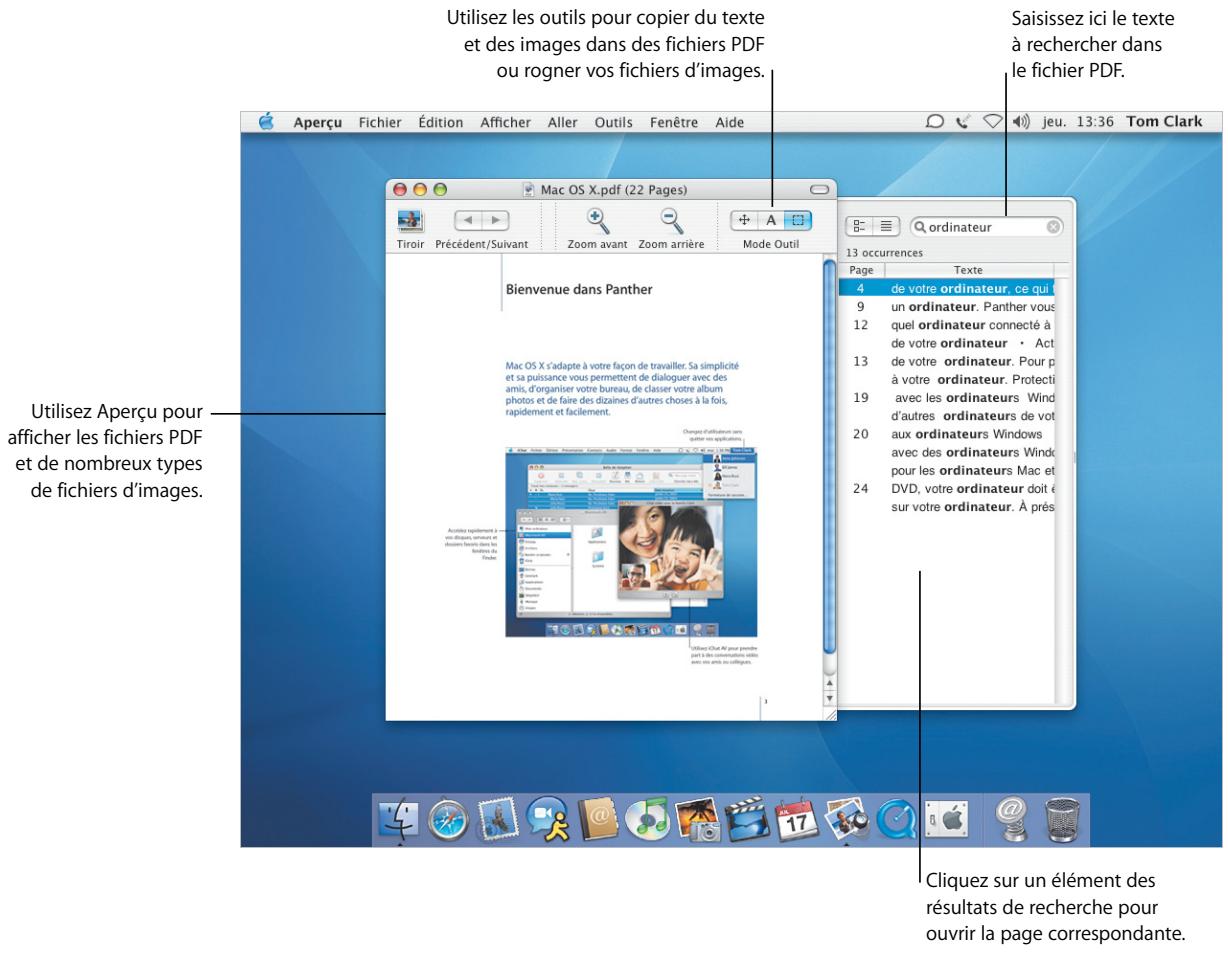
Task: Click the @ spring website icon in Dock
Action: point(1013,820)
